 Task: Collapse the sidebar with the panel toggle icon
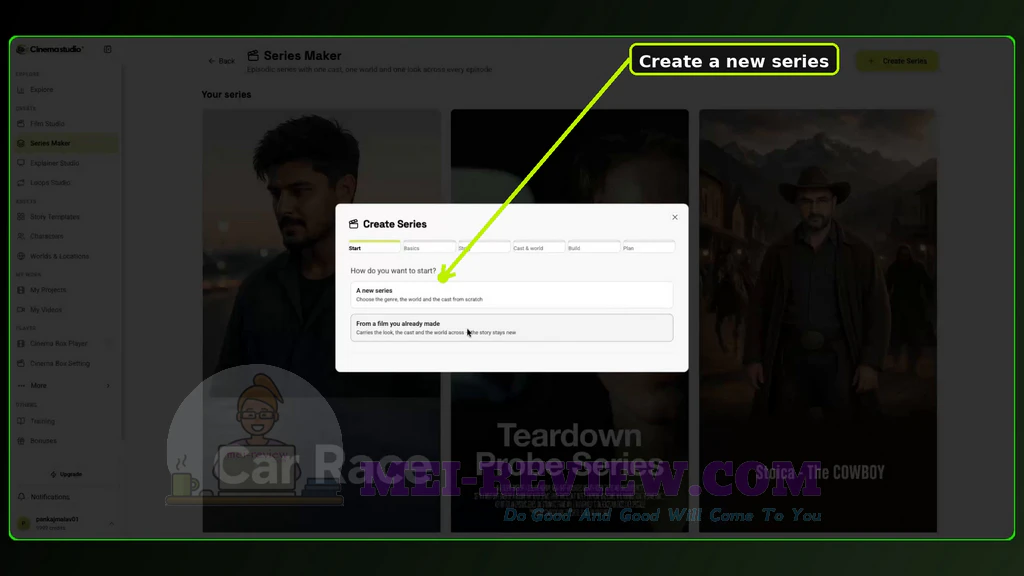pyautogui.click(x=108, y=49)
